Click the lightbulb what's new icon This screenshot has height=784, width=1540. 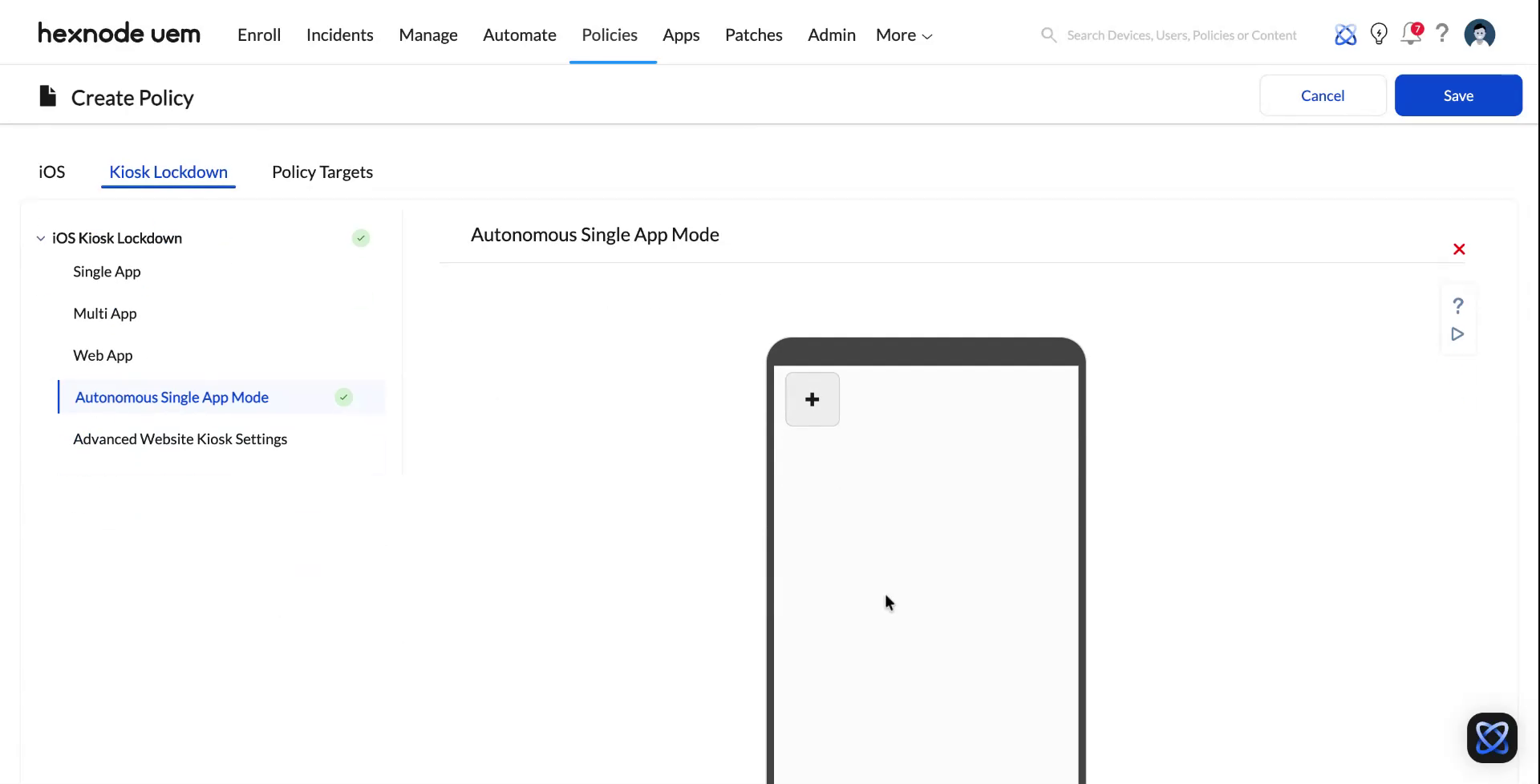point(1379,34)
